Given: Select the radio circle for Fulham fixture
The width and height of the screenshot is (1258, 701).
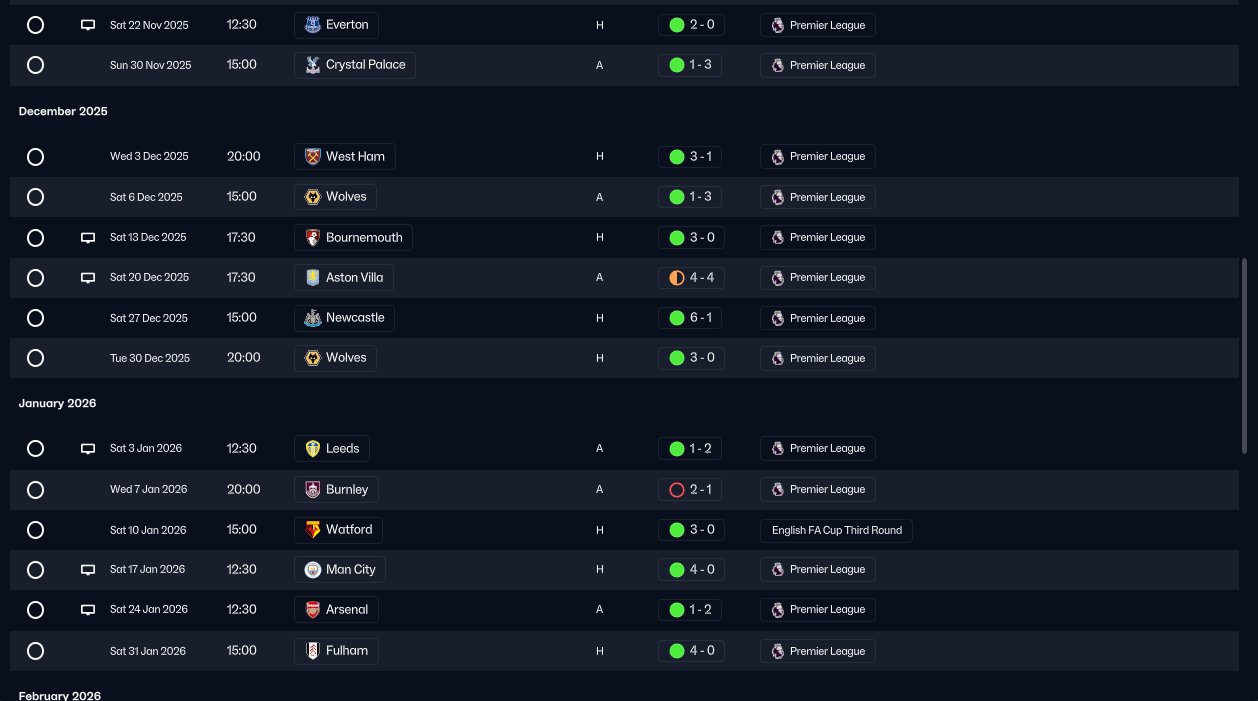Looking at the screenshot, I should [35, 651].
